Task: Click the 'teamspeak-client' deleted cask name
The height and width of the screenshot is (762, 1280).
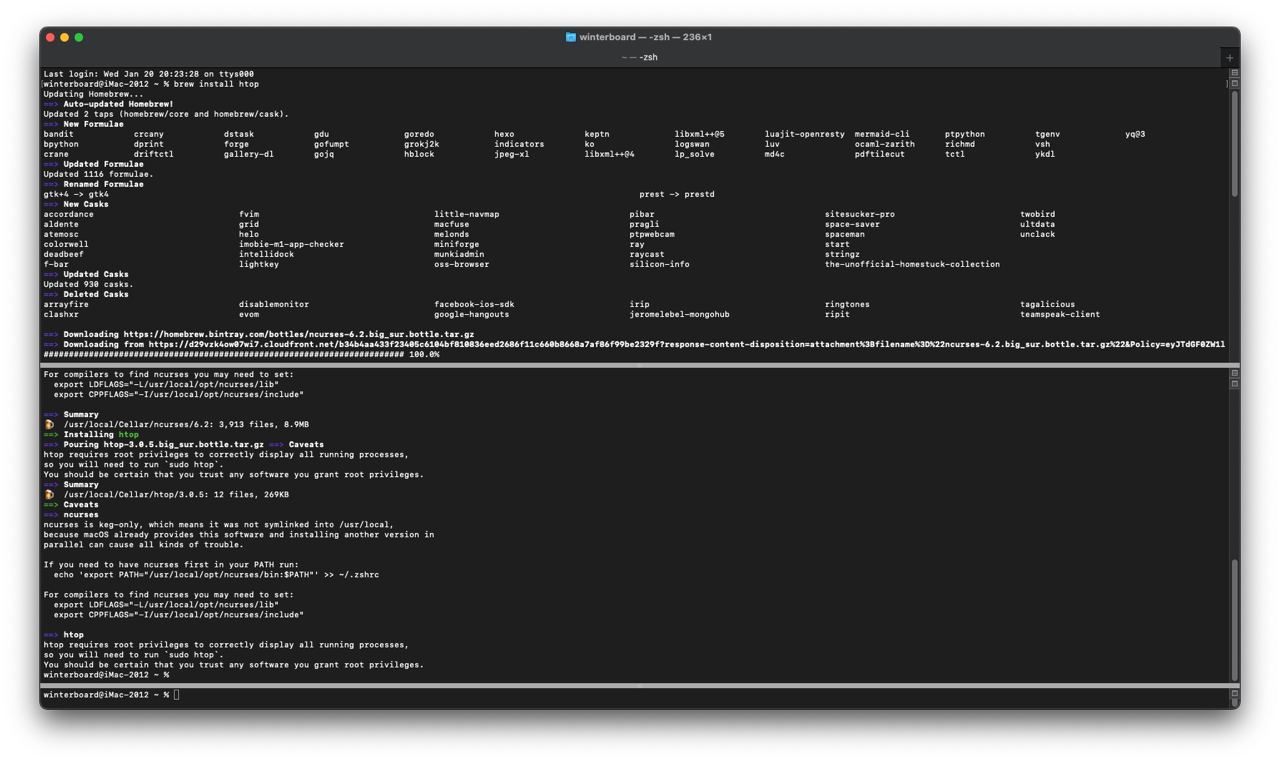Action: point(1061,314)
